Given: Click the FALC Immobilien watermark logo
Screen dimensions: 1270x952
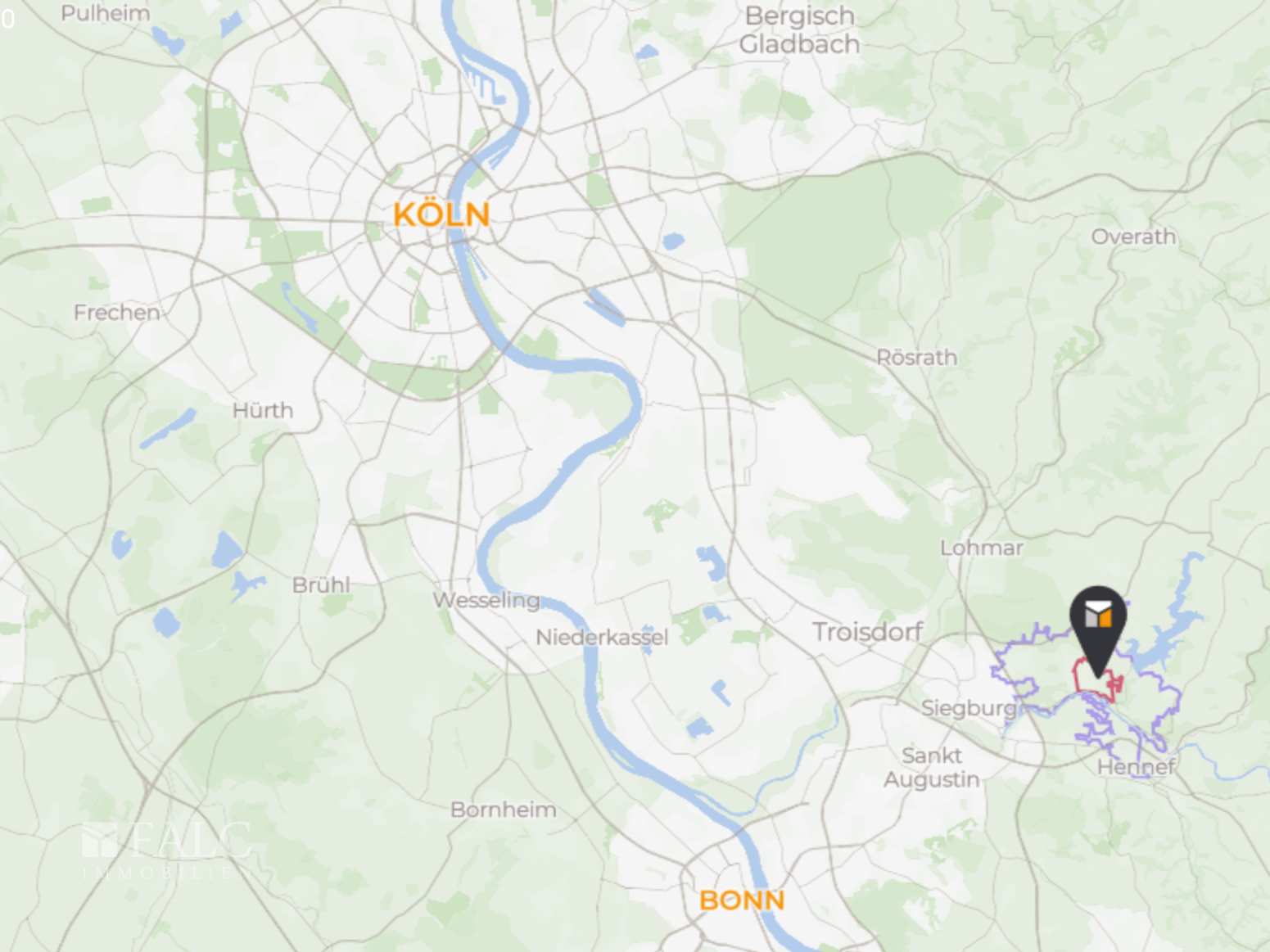Looking at the screenshot, I should click(x=166, y=850).
